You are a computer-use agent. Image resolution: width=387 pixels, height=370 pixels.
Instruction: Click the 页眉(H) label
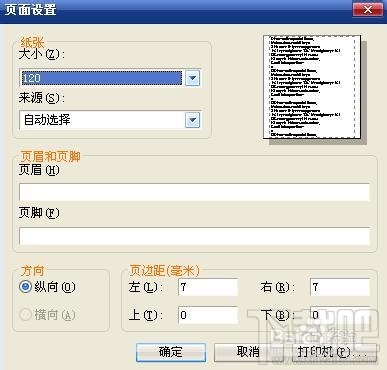39,170
